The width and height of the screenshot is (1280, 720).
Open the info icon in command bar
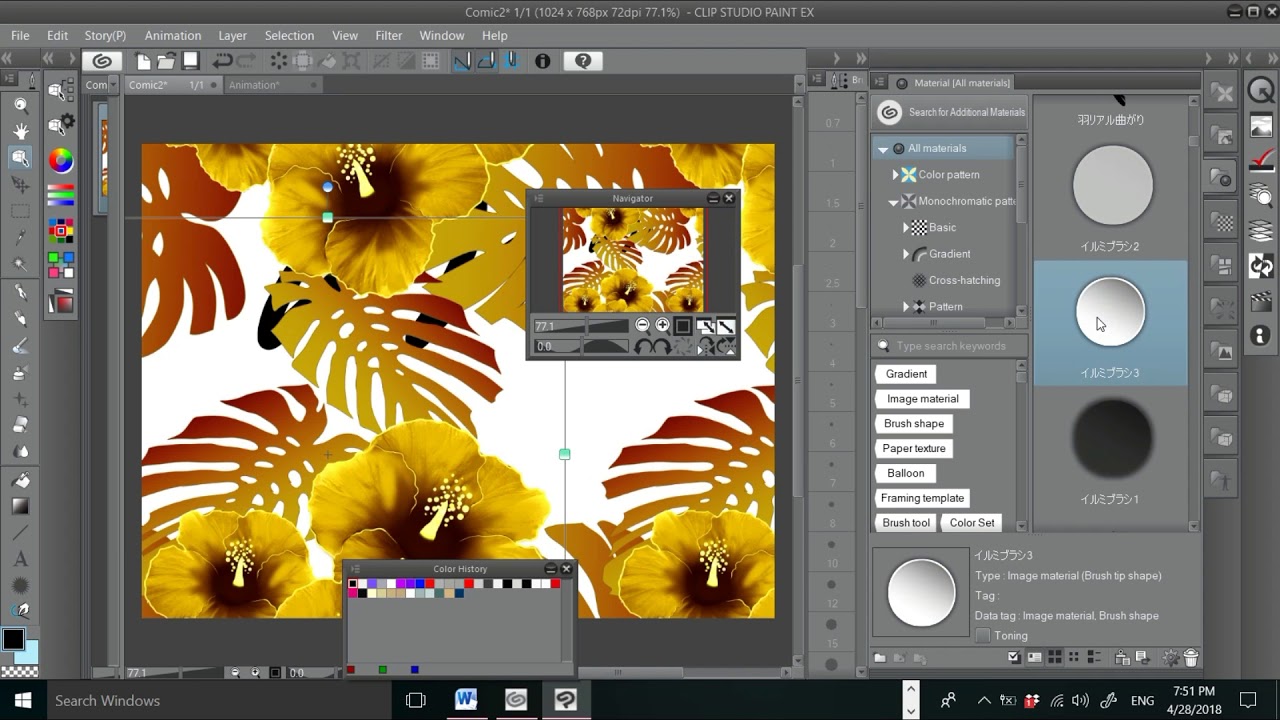point(542,61)
